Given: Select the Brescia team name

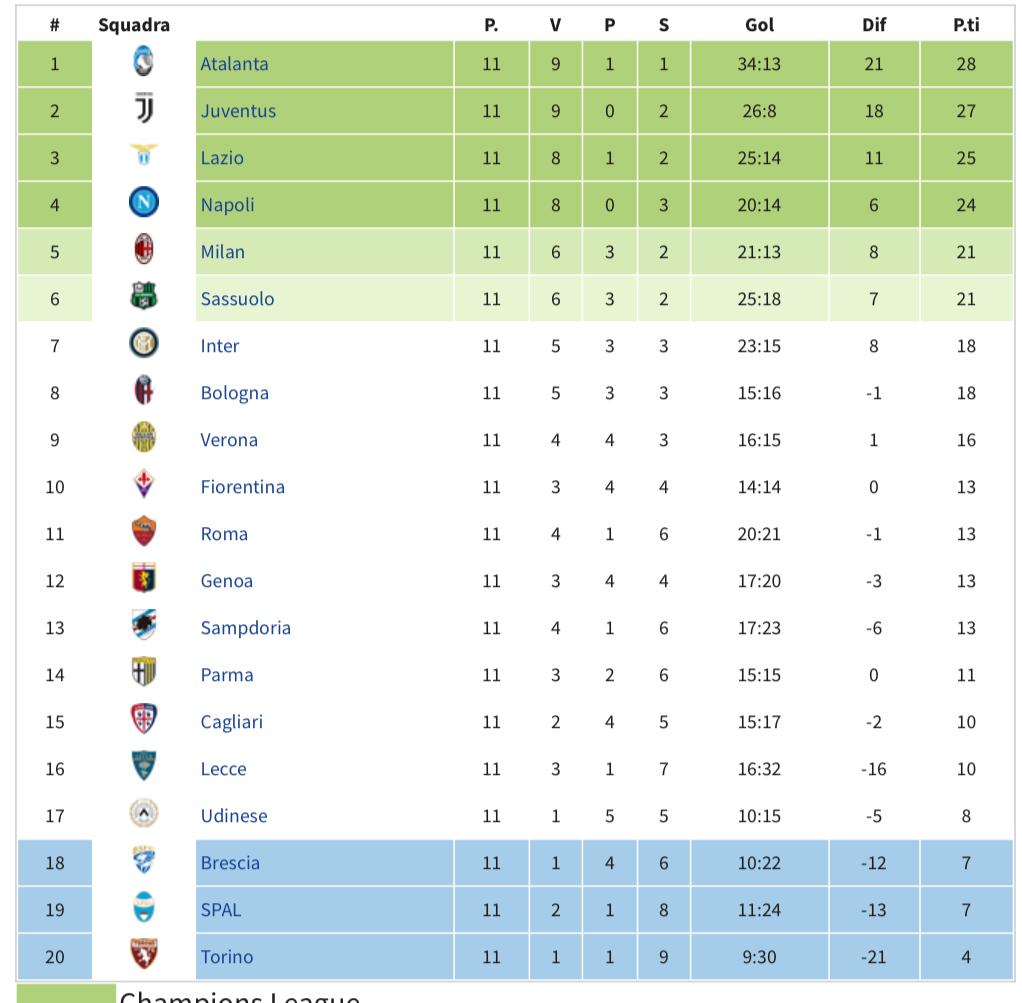Looking at the screenshot, I should (x=230, y=863).
